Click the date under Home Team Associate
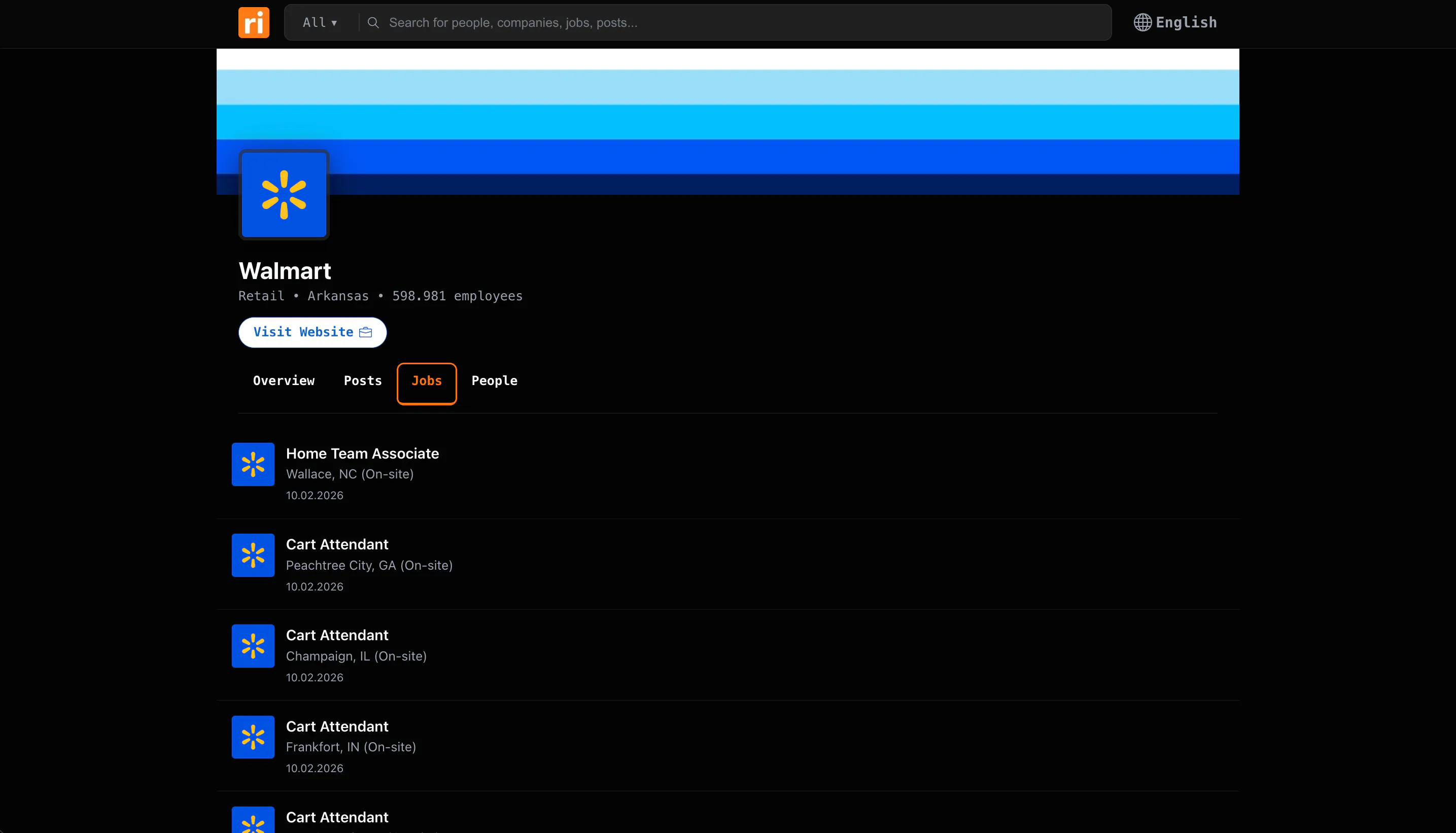Viewport: 1456px width, 833px height. [x=315, y=496]
